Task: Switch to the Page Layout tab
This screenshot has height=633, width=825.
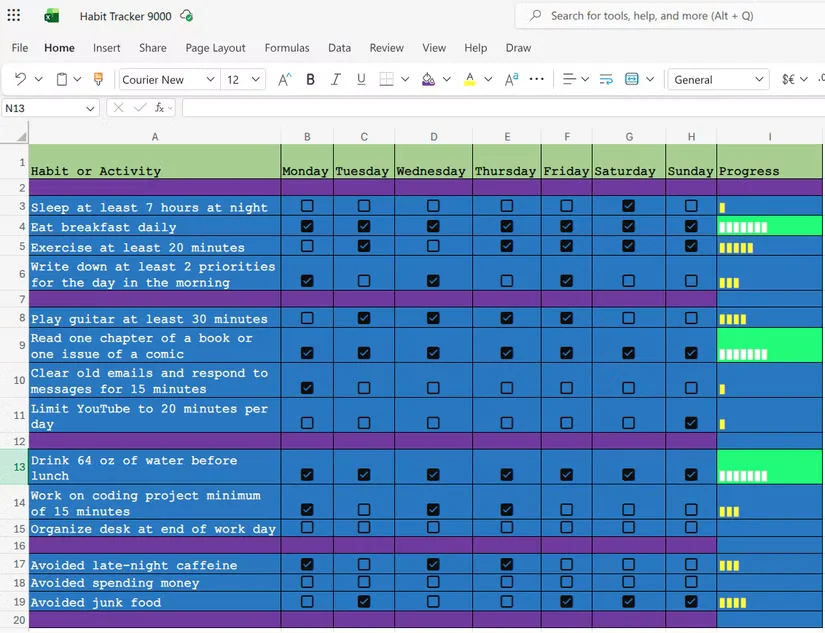Action: [215, 48]
